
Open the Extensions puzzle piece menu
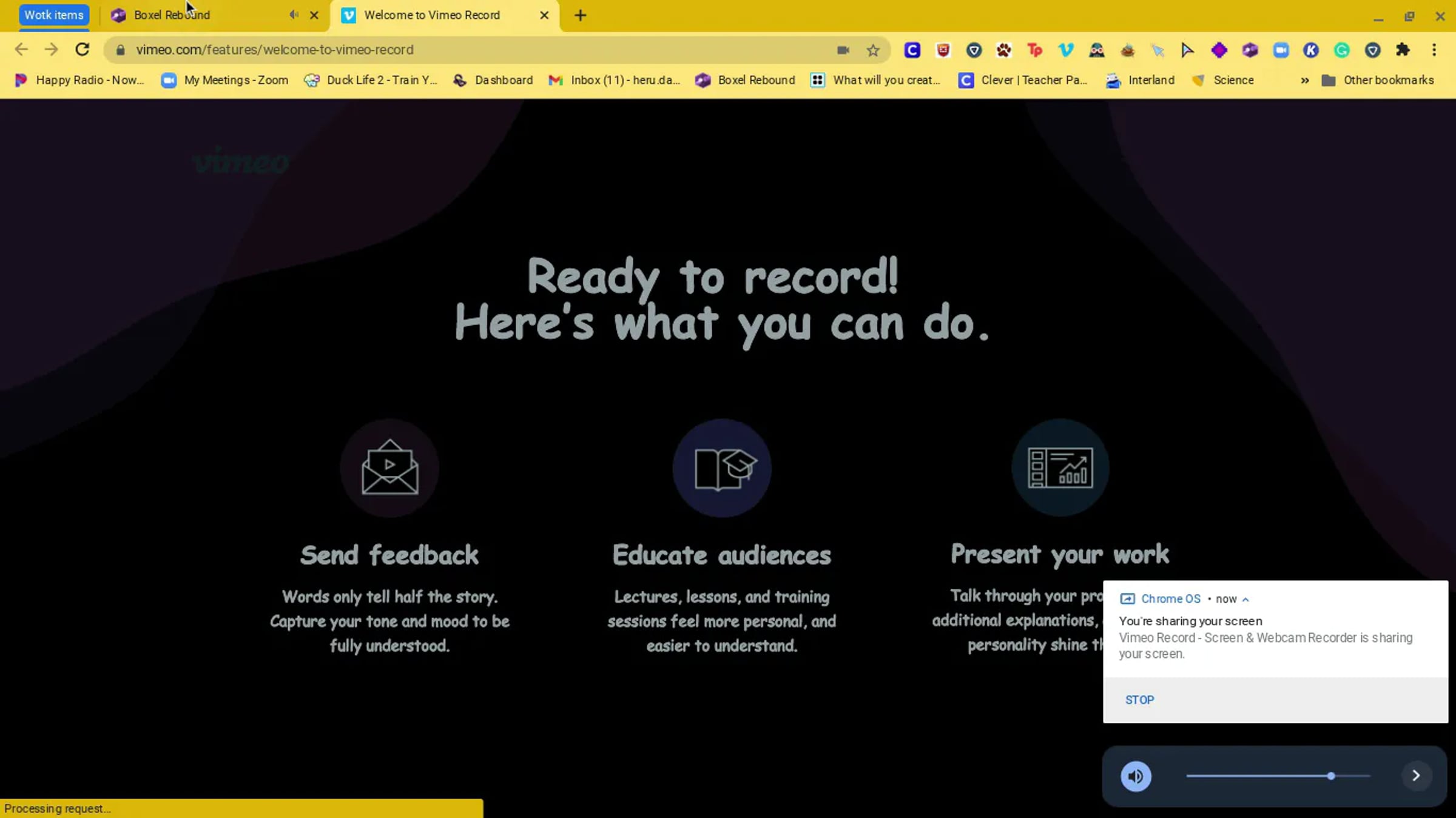pyautogui.click(x=1403, y=50)
